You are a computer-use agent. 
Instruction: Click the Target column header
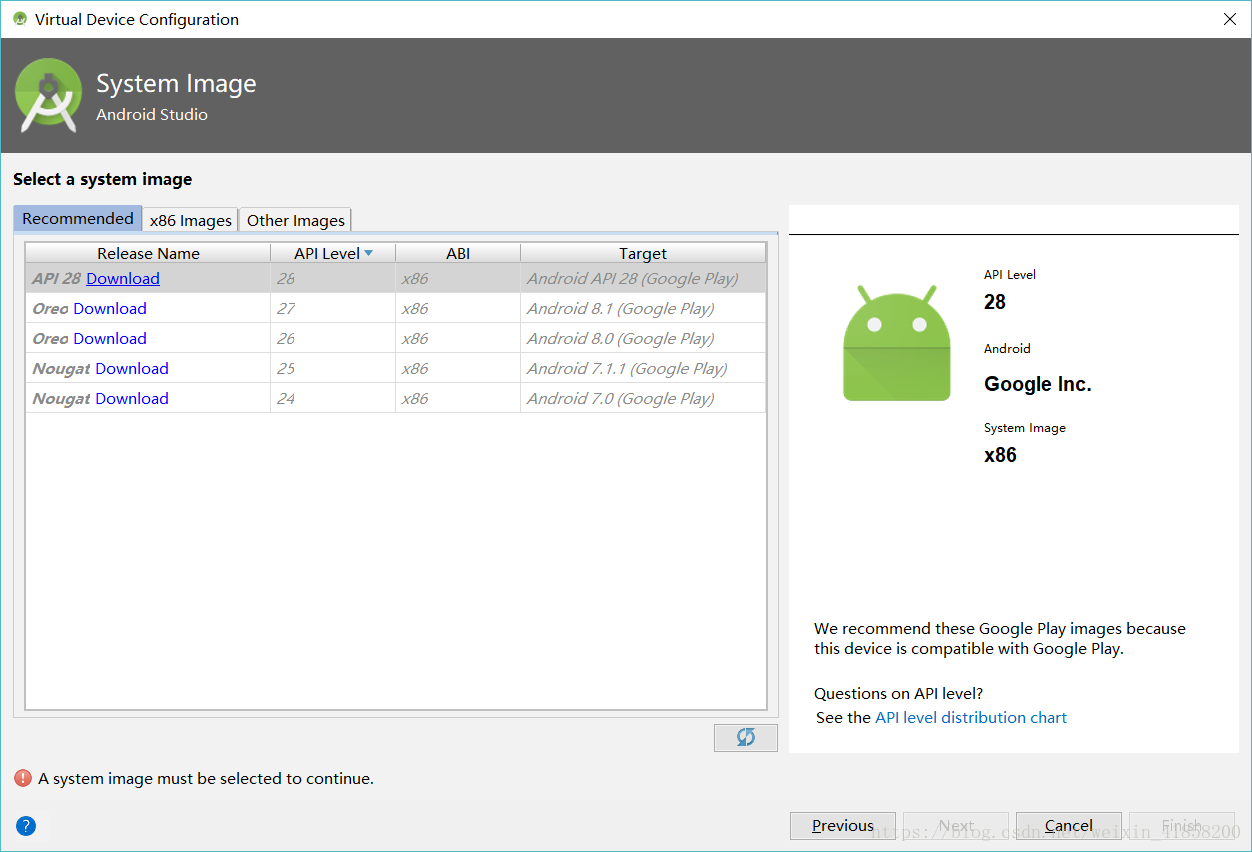click(643, 253)
